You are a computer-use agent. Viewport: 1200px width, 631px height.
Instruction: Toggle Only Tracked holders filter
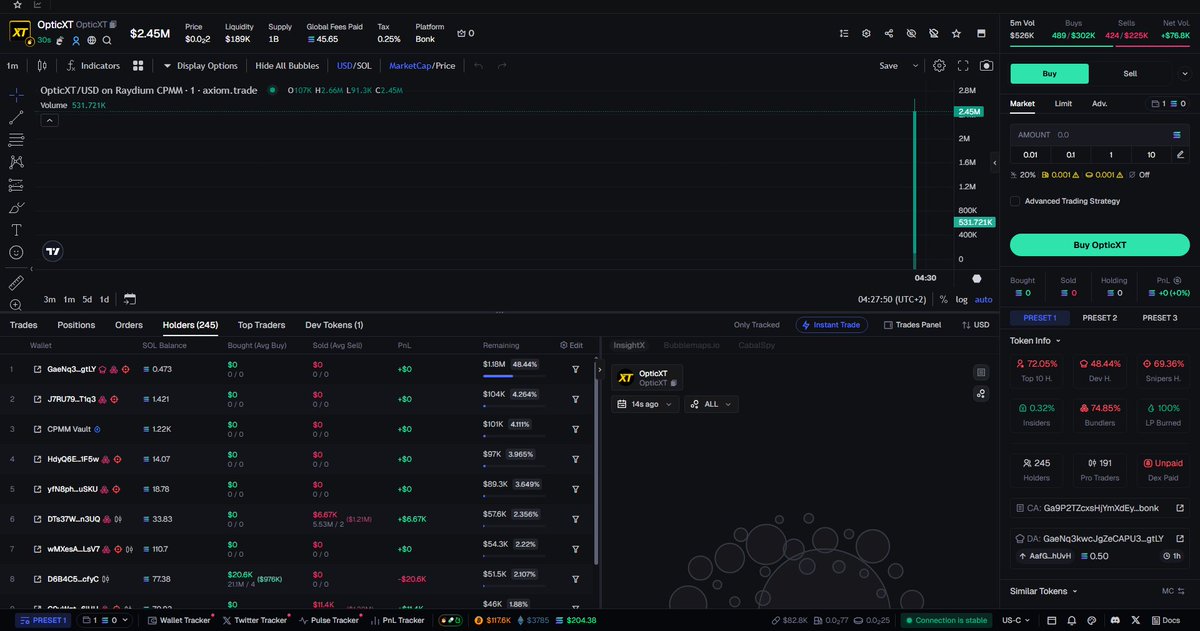pyautogui.click(x=756, y=325)
